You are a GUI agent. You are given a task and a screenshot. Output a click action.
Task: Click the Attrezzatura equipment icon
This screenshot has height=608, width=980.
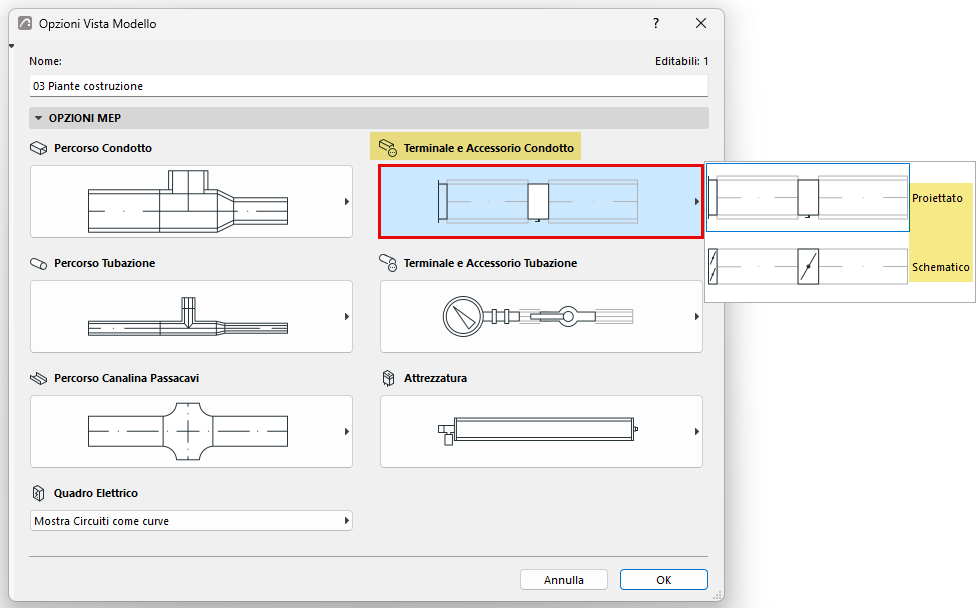(388, 378)
